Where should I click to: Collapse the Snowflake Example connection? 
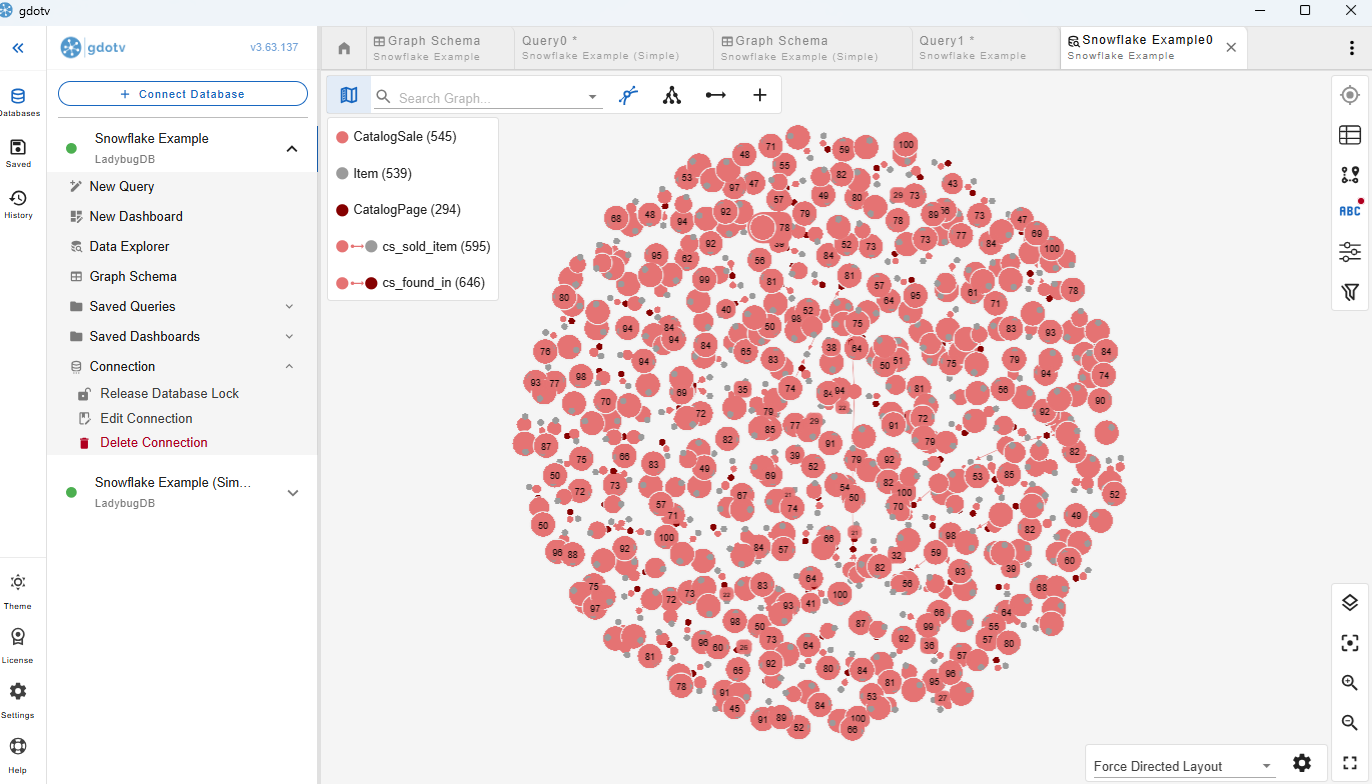pos(292,149)
